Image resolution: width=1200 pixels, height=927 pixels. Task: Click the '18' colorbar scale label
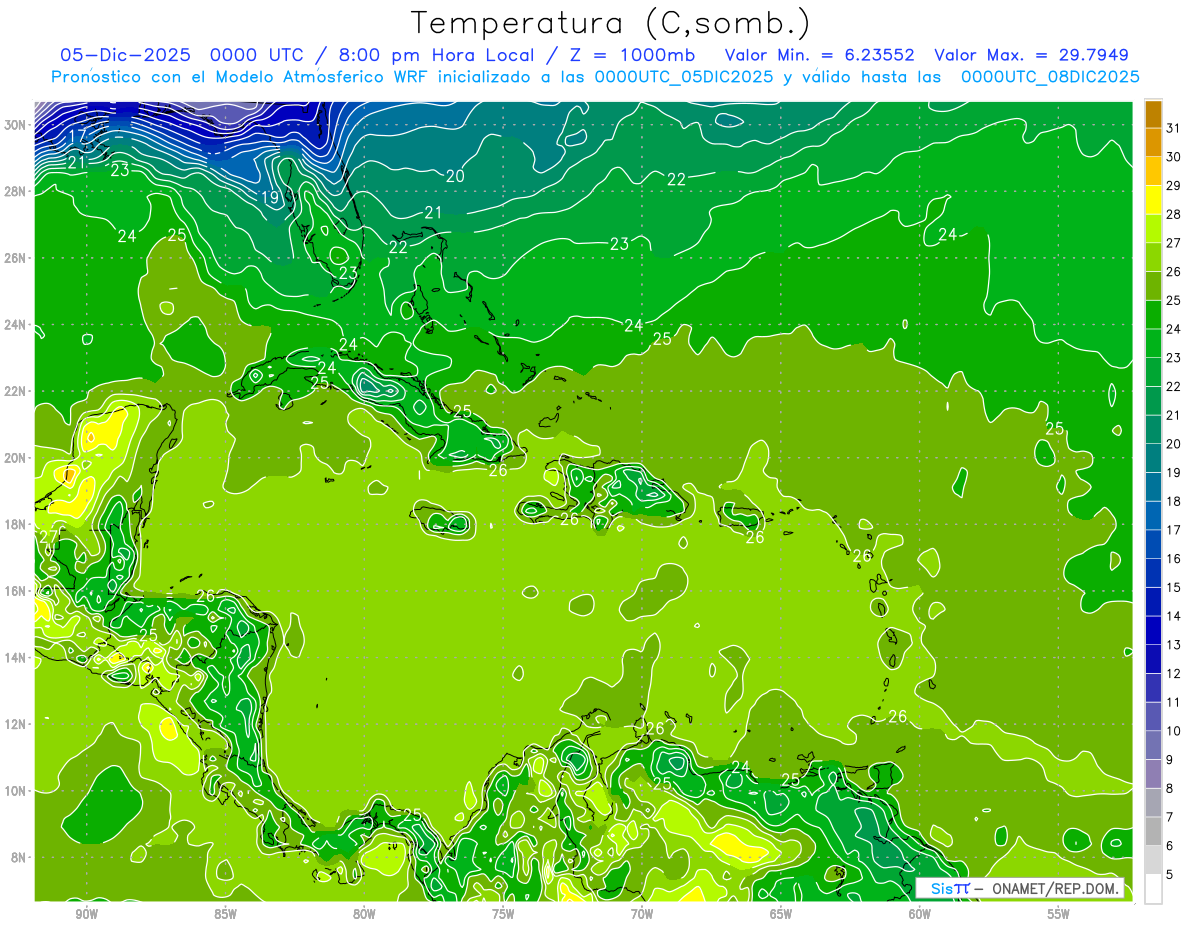point(1174,501)
